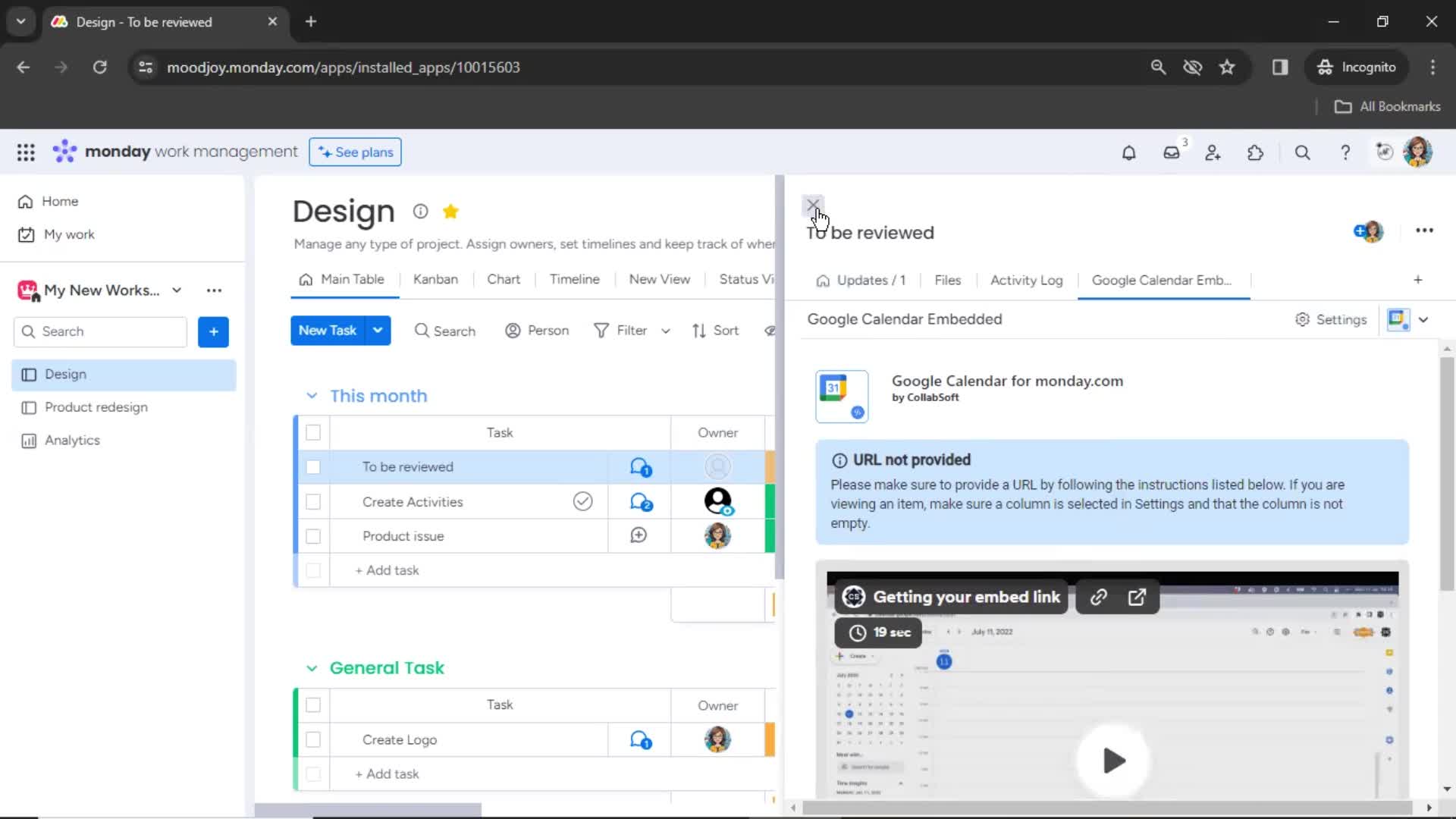Toggle checkbox for To be reviewed task

pos(313,467)
